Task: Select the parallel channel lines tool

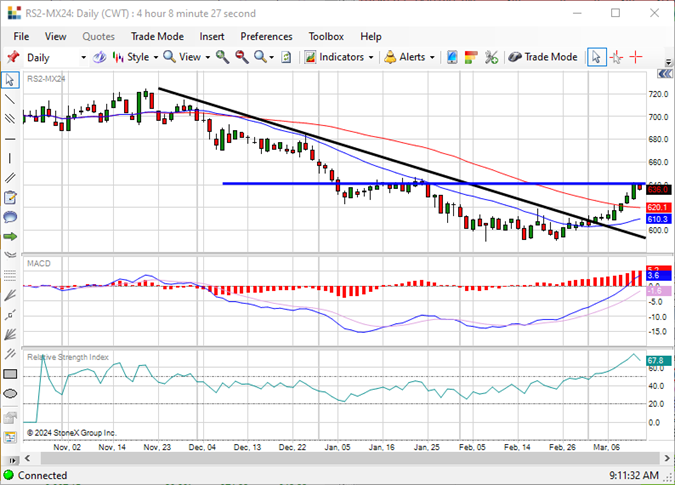Action: (x=10, y=119)
